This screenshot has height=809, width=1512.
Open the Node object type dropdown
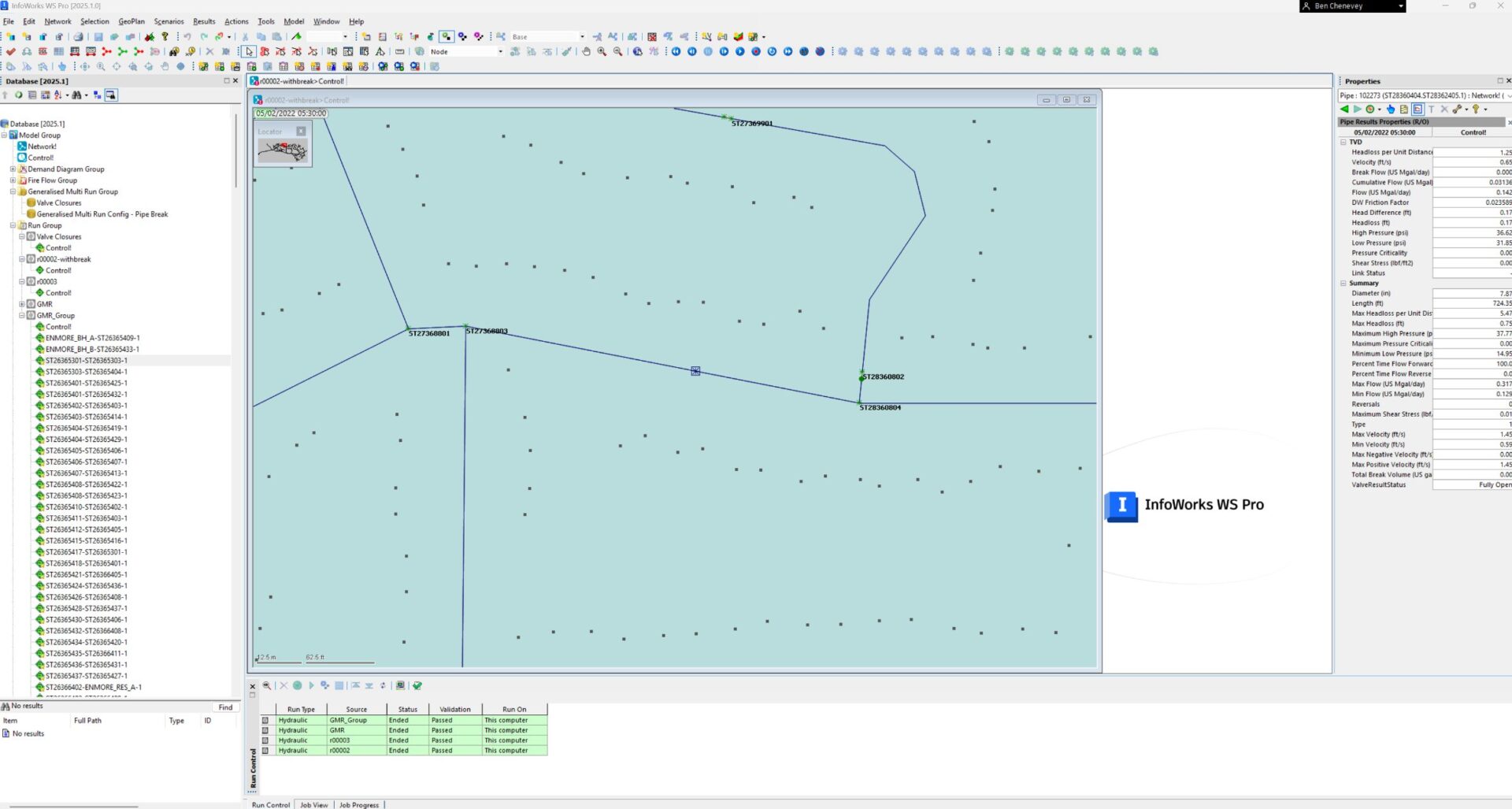pyautogui.click(x=500, y=52)
